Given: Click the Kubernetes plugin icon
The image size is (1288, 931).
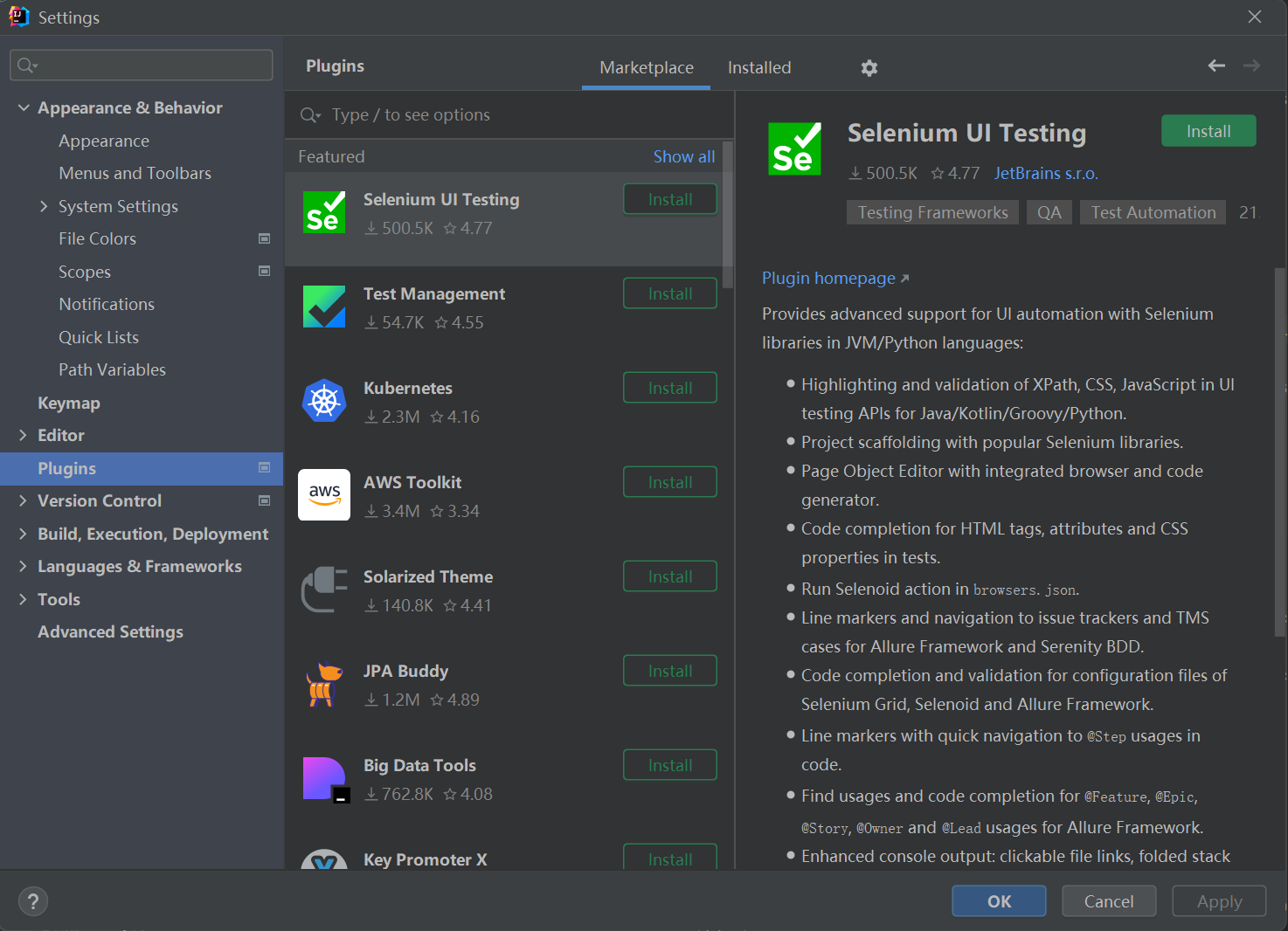Looking at the screenshot, I should tap(324, 401).
